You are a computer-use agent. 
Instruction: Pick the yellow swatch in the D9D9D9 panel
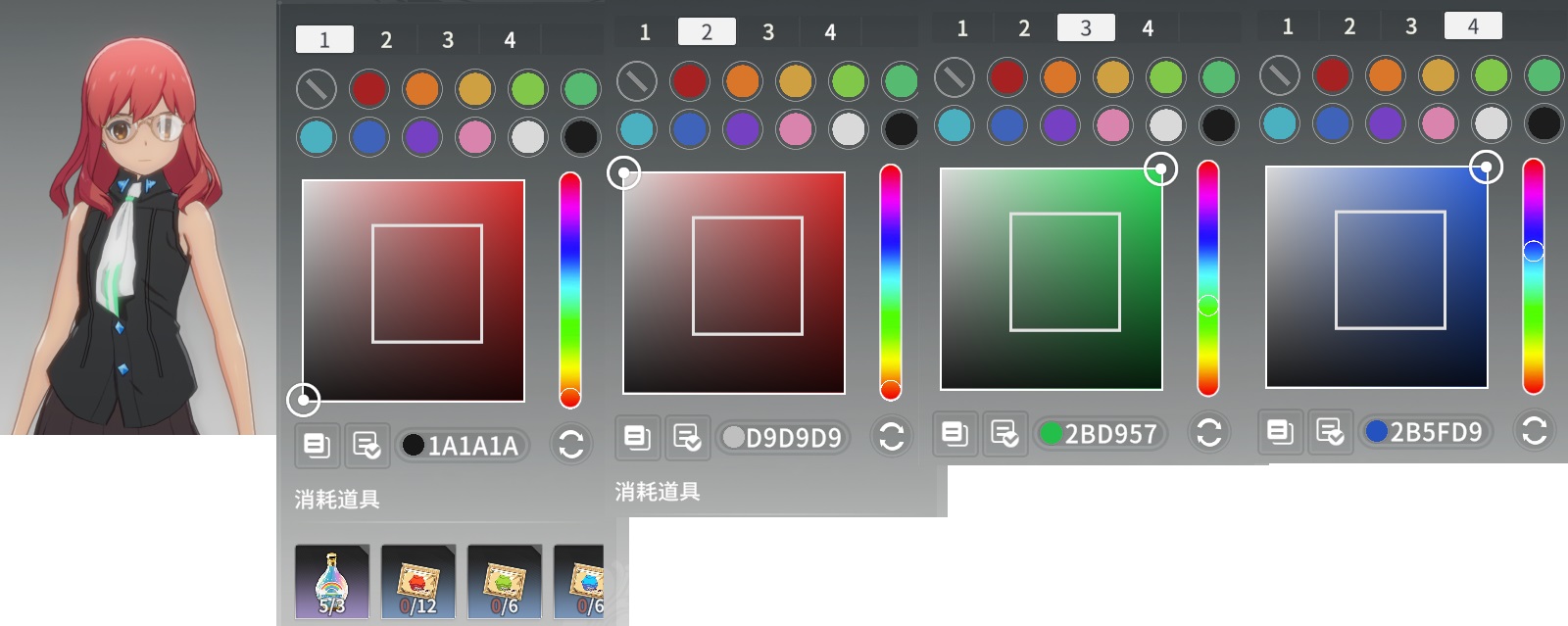coord(796,81)
